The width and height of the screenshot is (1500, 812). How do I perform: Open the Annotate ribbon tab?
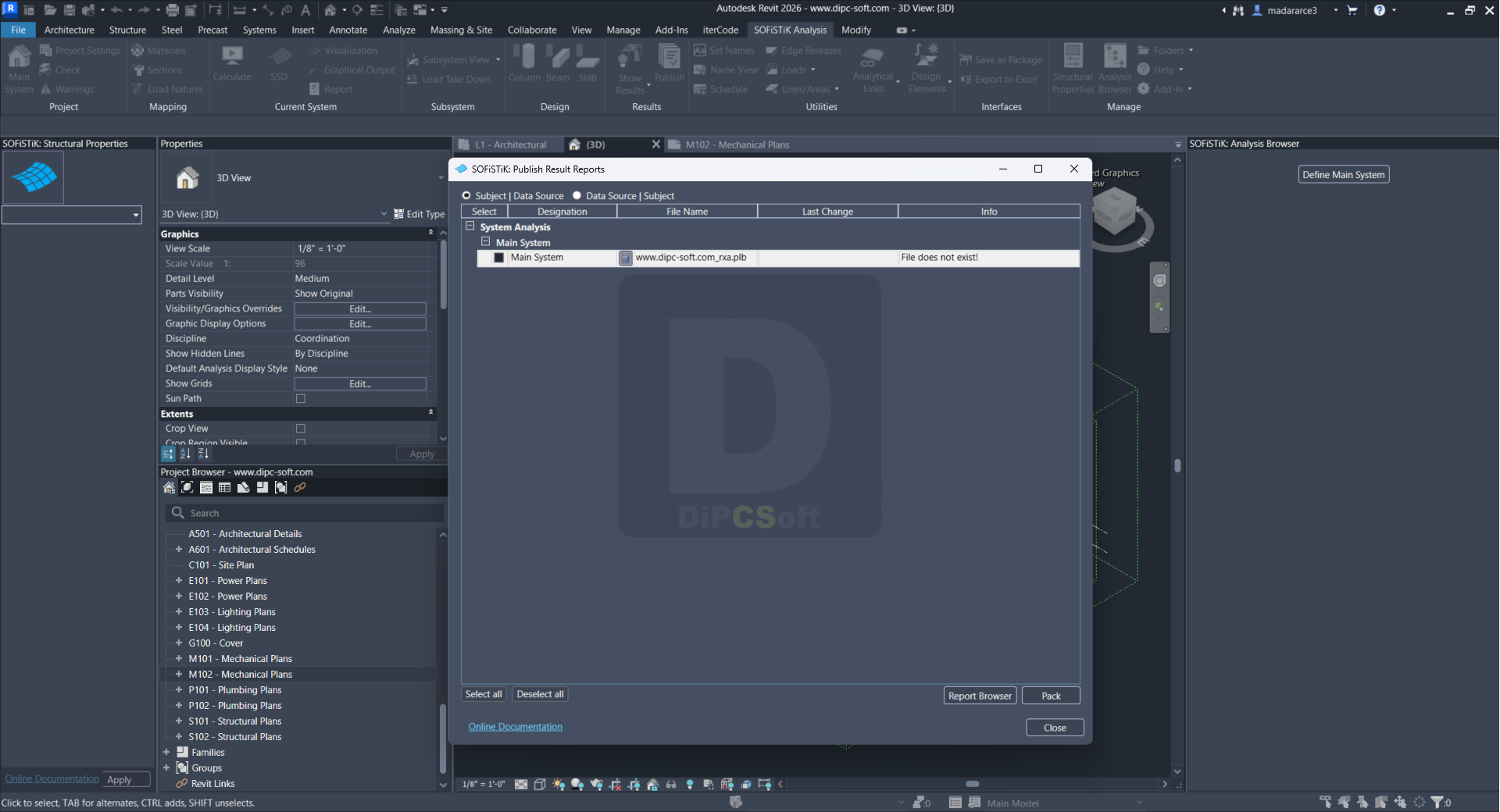point(348,30)
